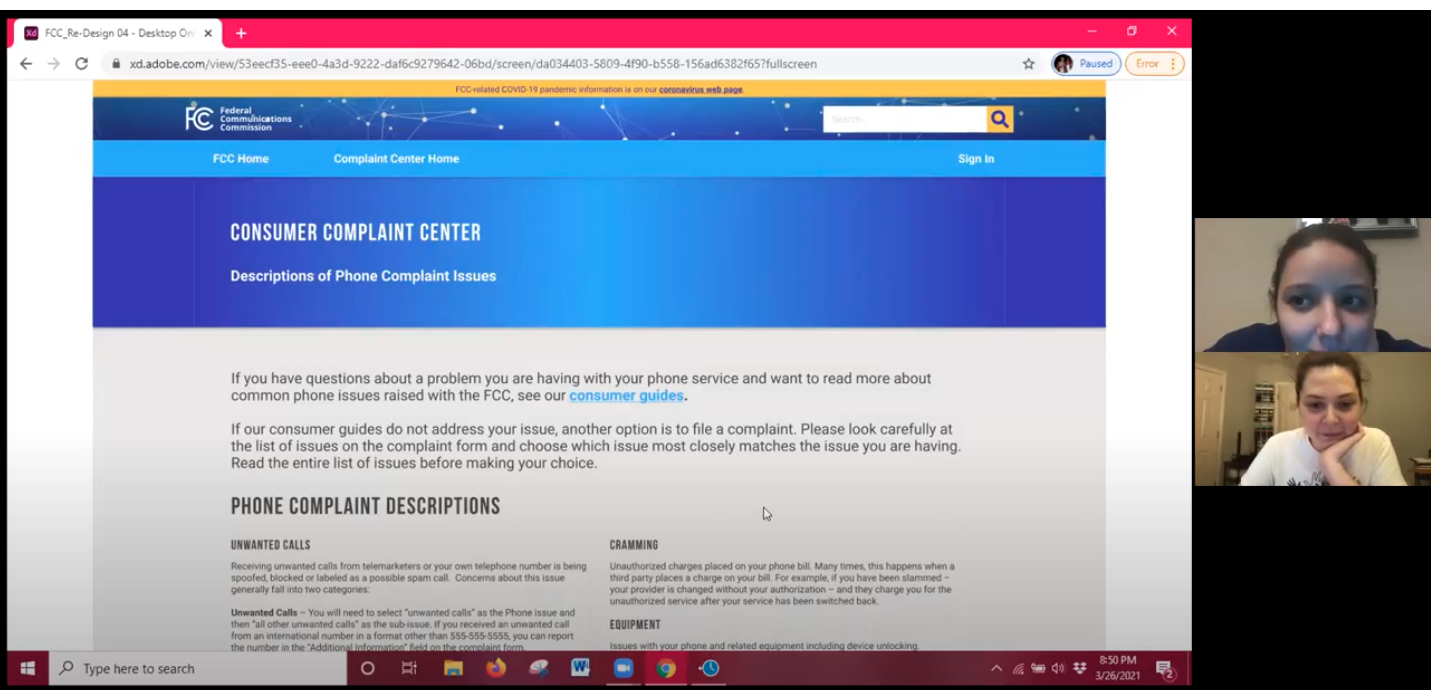Click the "EQUIPMENT" section heading
This screenshot has height=700, width=1431.
click(635, 625)
